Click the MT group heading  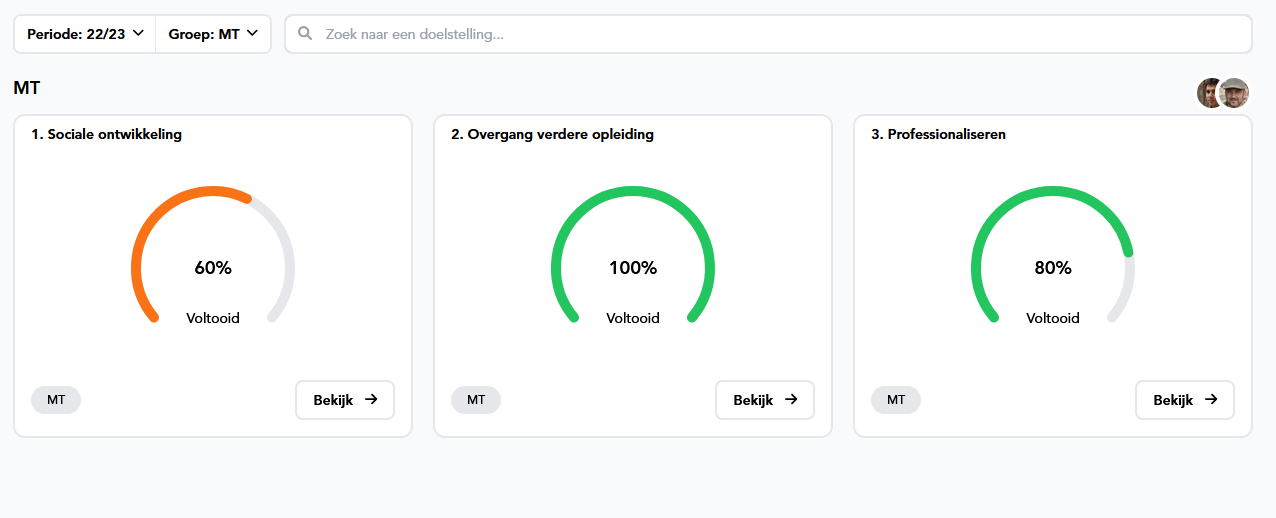[x=27, y=88]
